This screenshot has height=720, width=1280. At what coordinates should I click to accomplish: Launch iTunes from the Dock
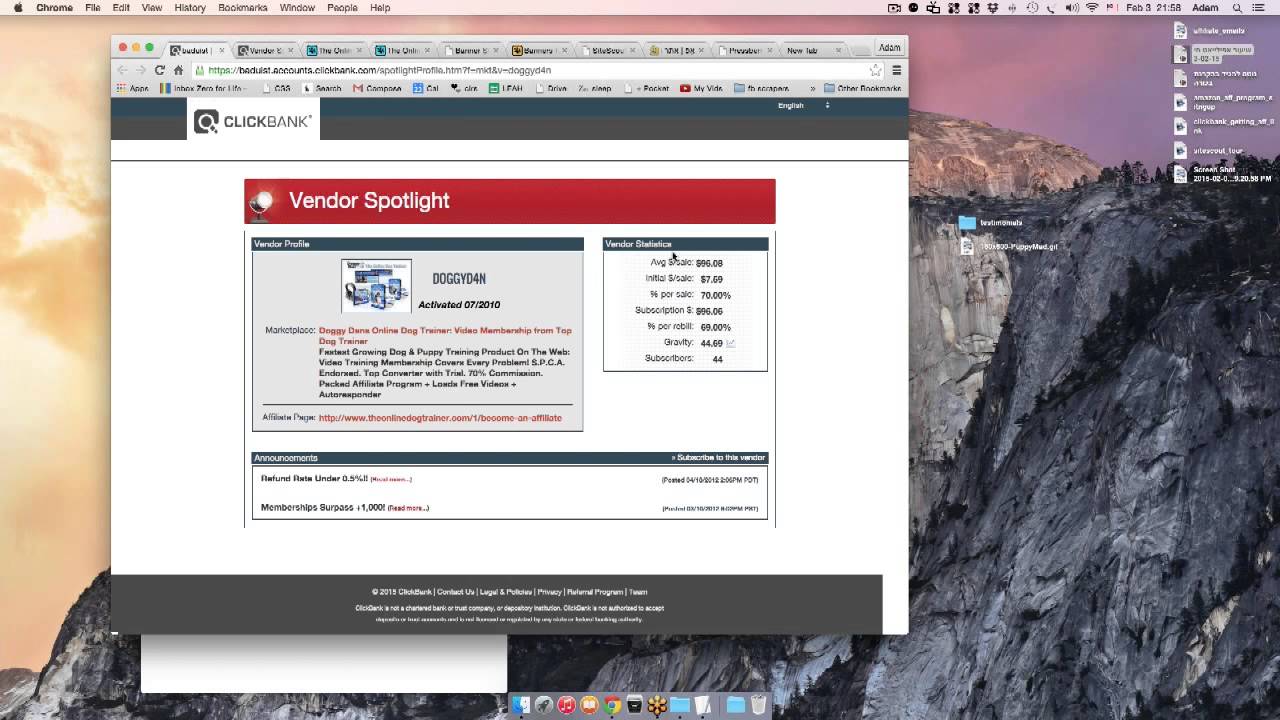click(566, 705)
